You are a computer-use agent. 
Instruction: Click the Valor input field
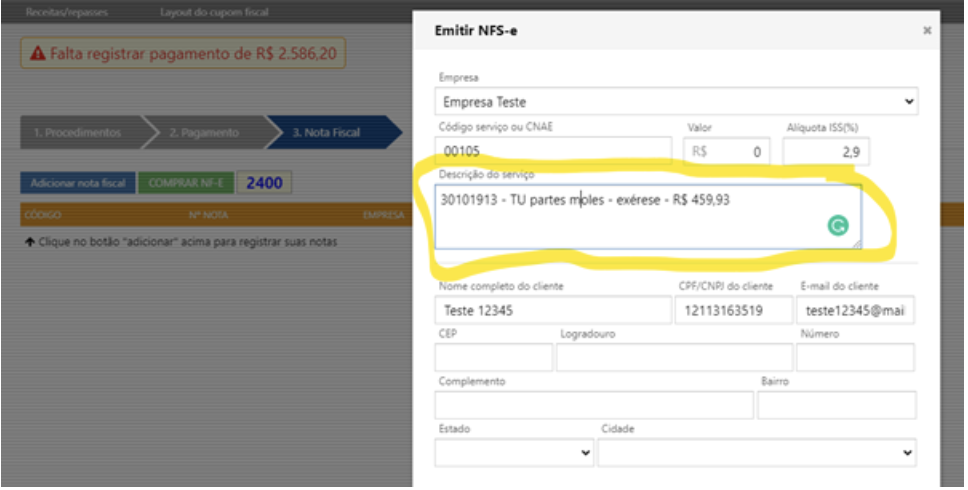[726, 151]
